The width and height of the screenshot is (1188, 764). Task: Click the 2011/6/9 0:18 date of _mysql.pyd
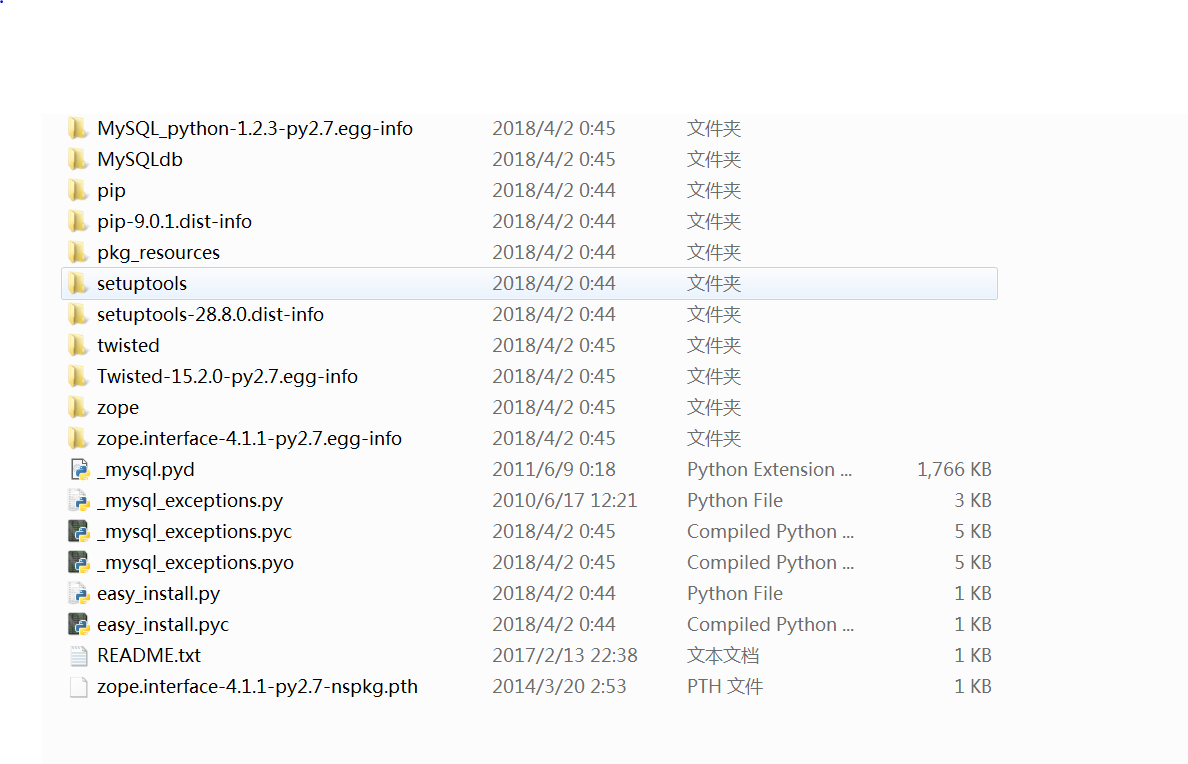point(554,470)
